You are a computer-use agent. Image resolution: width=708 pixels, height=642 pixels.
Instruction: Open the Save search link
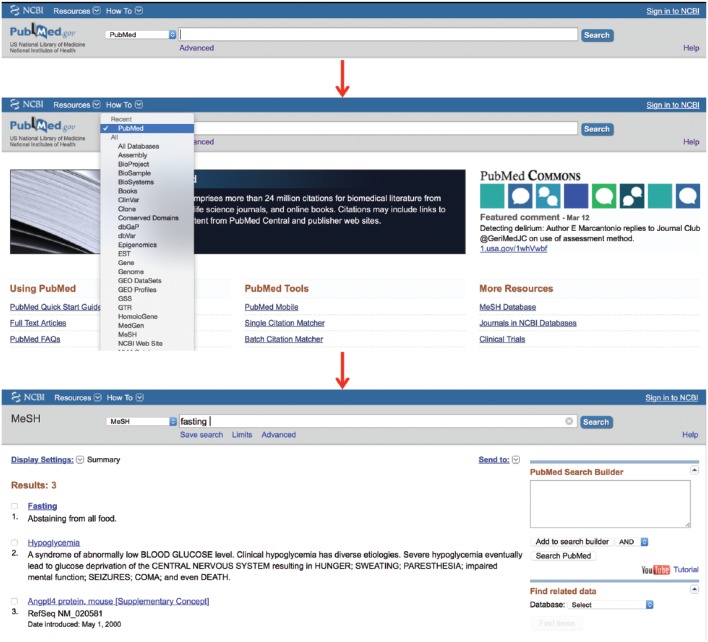click(x=201, y=435)
